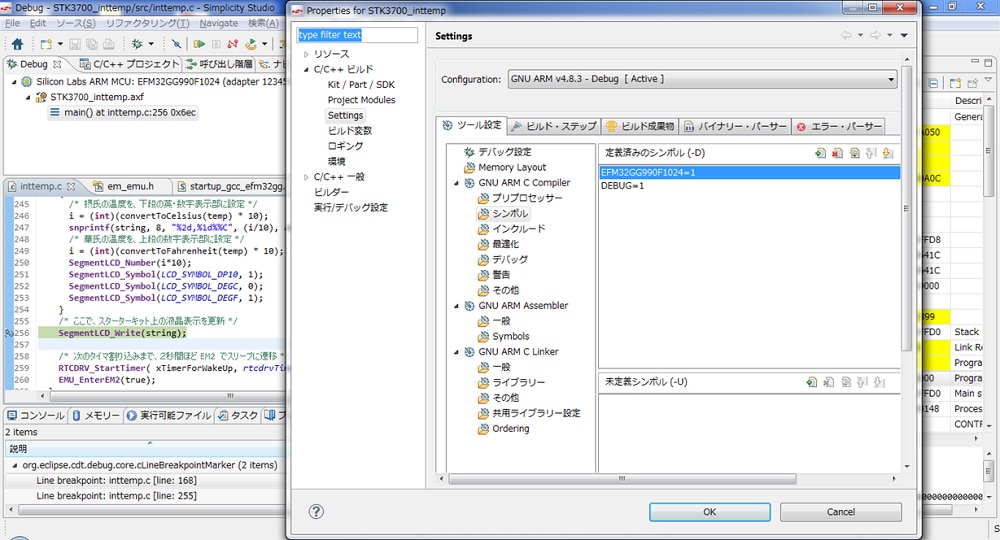Select ライブラリー under C Linker
This screenshot has height=540, width=1000.
[518, 383]
